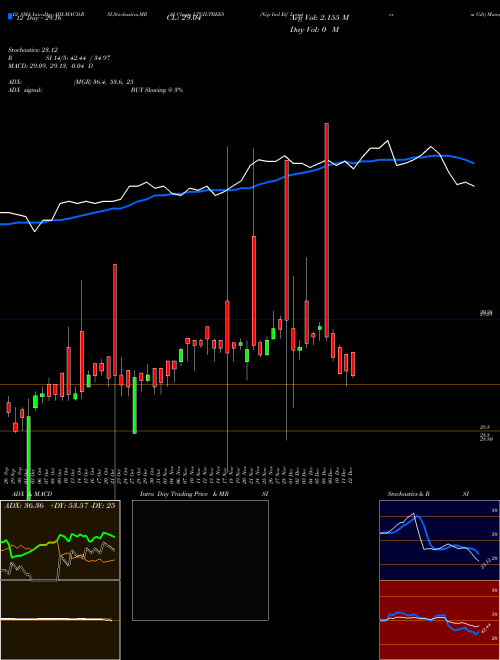Image resolution: width=500 pixels, height=660 pixels.
Task: Click 'Intra Day Trading Price & MR' title
Action: [184, 494]
